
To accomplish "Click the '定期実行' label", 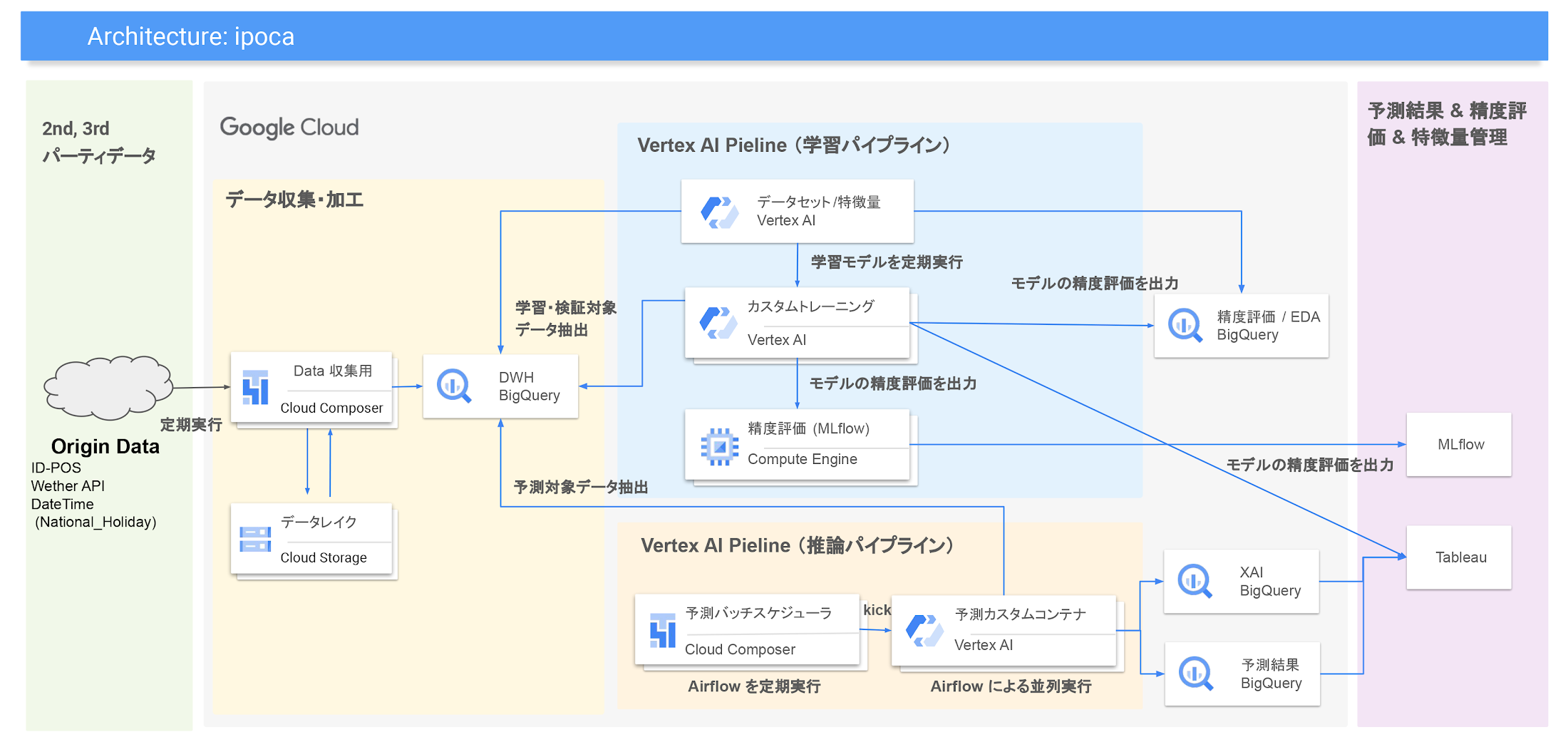I will 191,425.
